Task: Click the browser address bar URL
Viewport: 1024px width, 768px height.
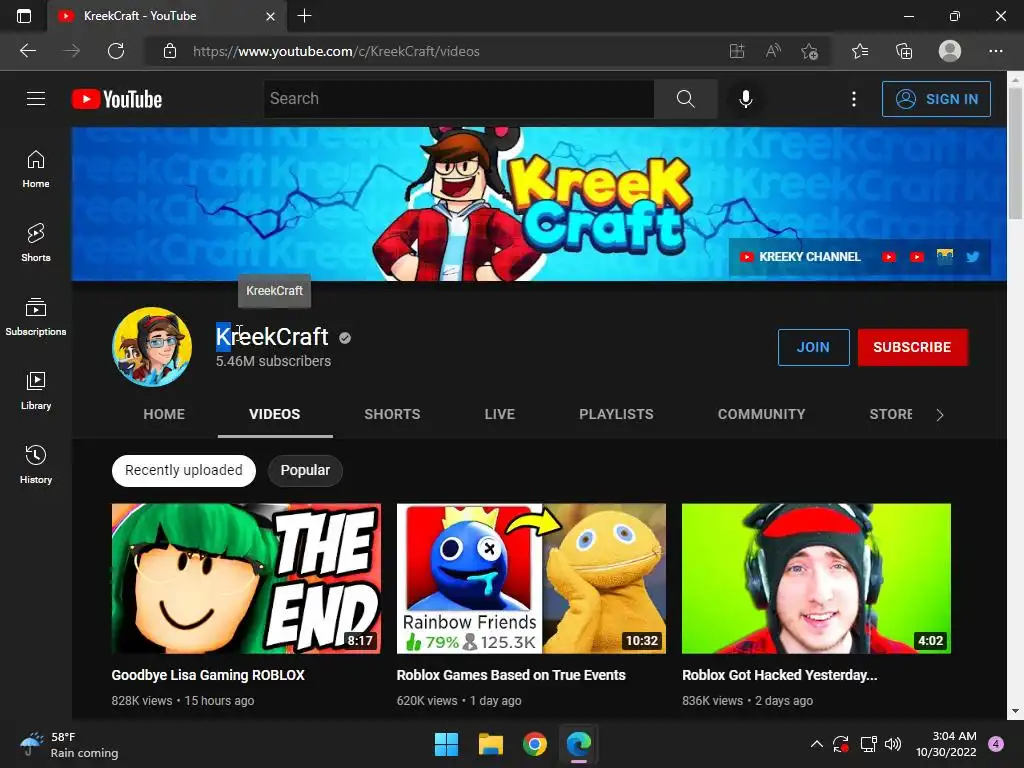Action: 336,51
